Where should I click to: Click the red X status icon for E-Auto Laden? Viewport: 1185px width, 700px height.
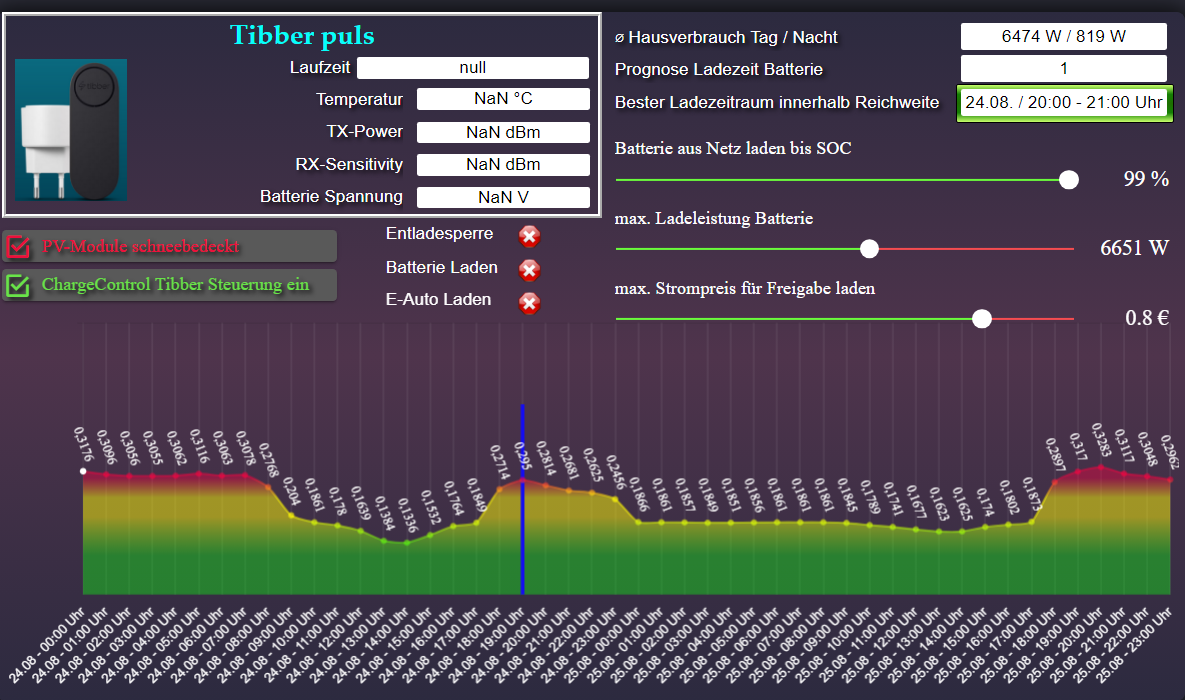(x=529, y=303)
